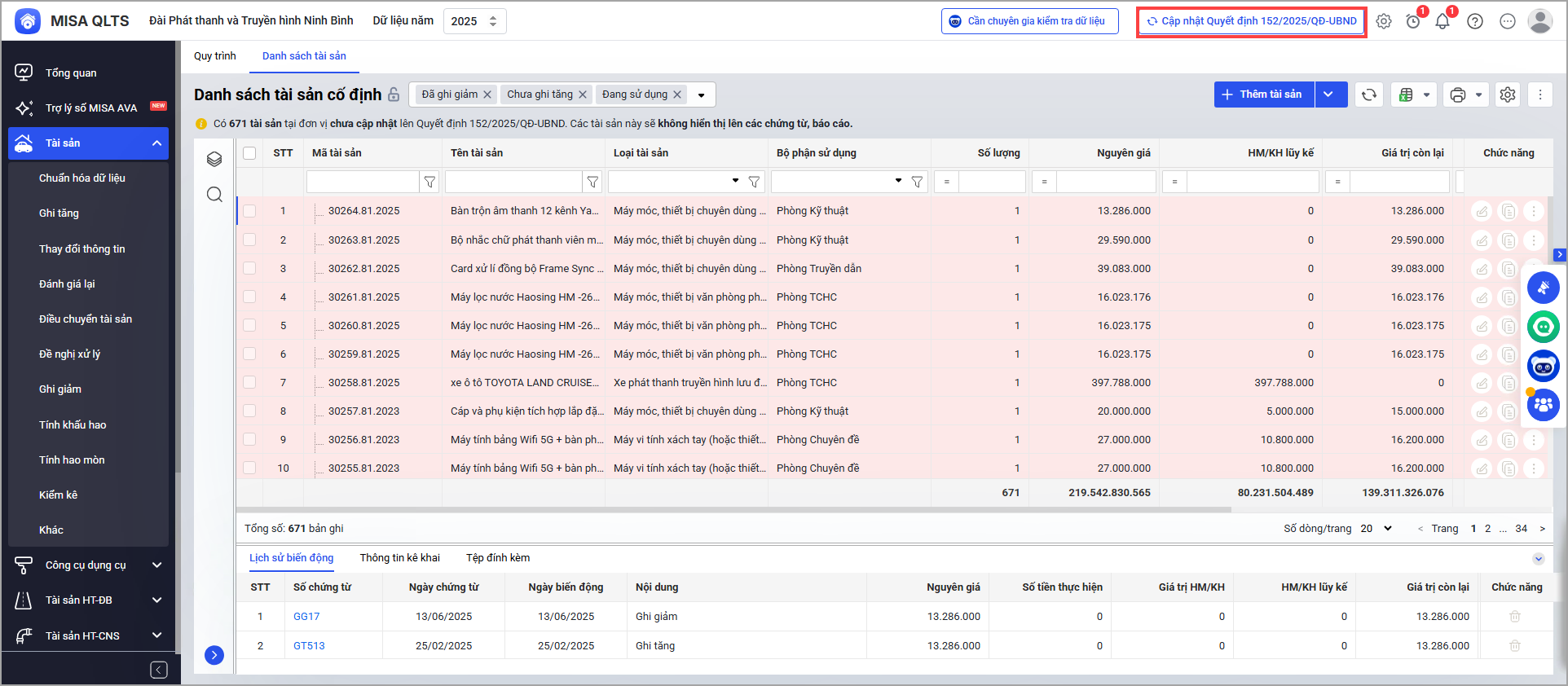
Task: Toggle the select-all checkbox in table header
Action: (x=249, y=153)
